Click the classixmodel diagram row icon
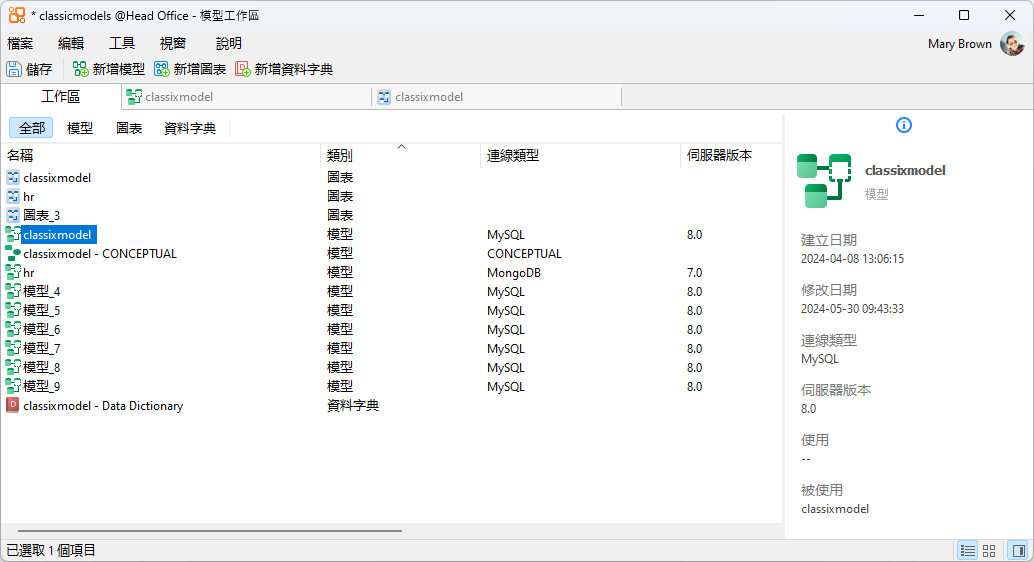This screenshot has height=562, width=1034. click(x=13, y=177)
